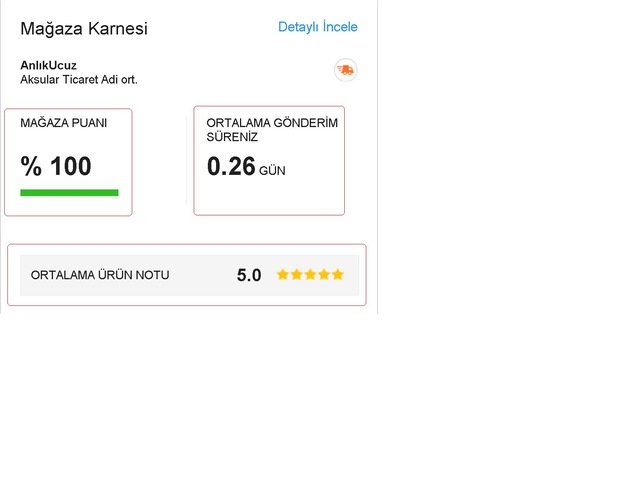Viewport: 640px width, 480px height.
Task: Click the fifth yellow rating star
Action: tap(338, 274)
